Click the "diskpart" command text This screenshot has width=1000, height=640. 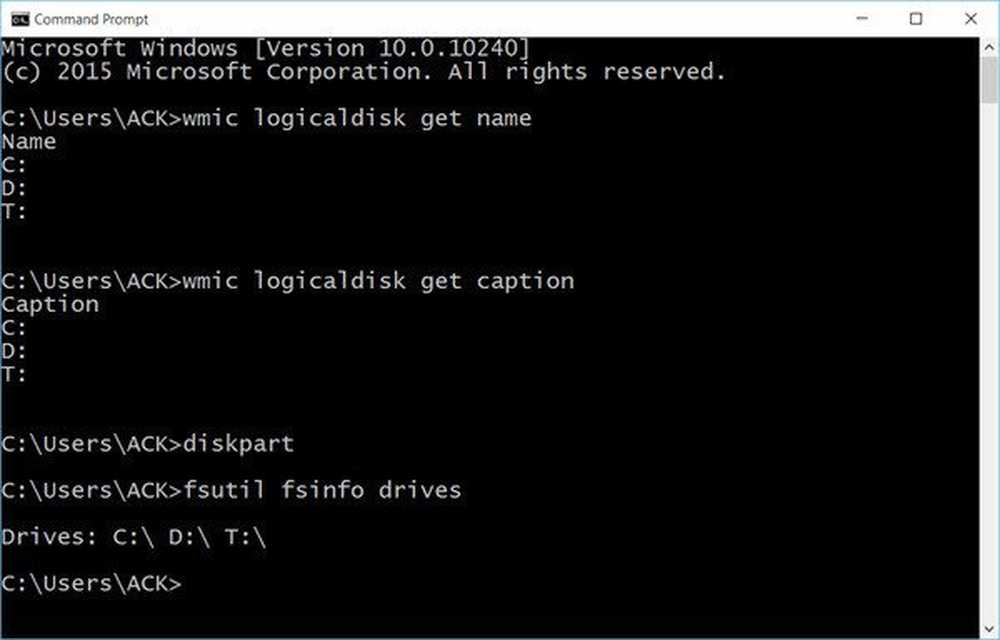coord(239,444)
